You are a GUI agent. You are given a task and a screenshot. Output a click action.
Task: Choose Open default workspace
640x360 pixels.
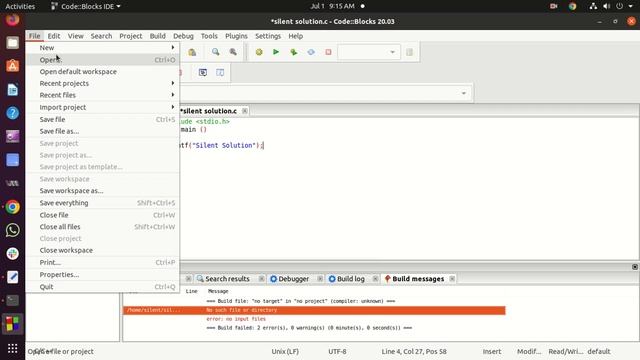coord(102,71)
